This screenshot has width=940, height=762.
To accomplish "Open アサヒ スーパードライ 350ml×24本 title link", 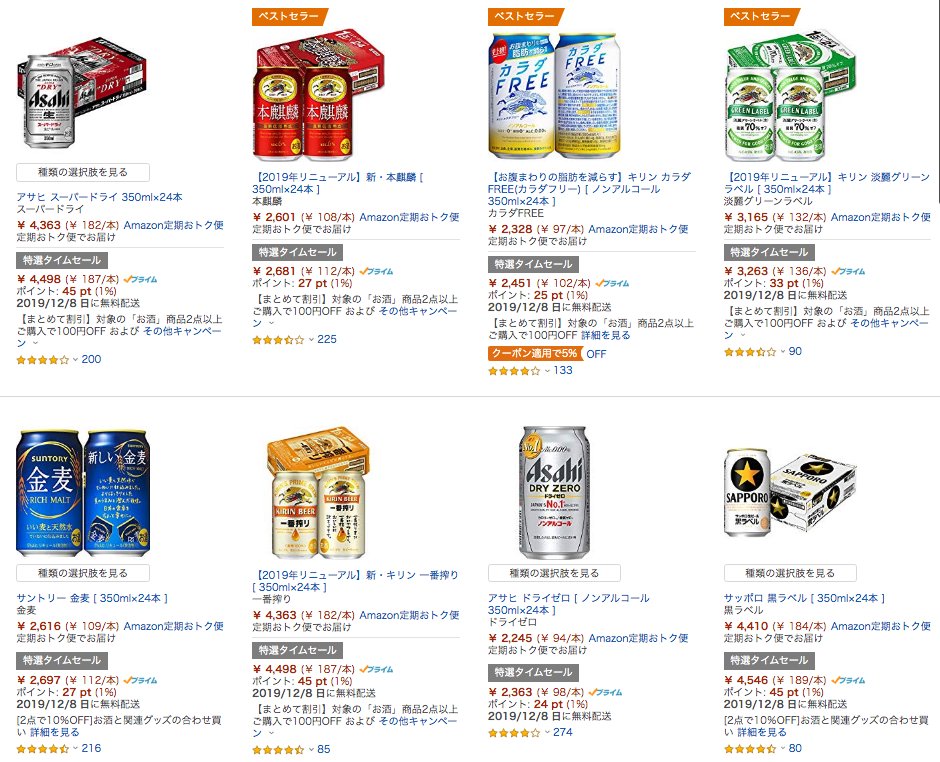I will pos(100,197).
